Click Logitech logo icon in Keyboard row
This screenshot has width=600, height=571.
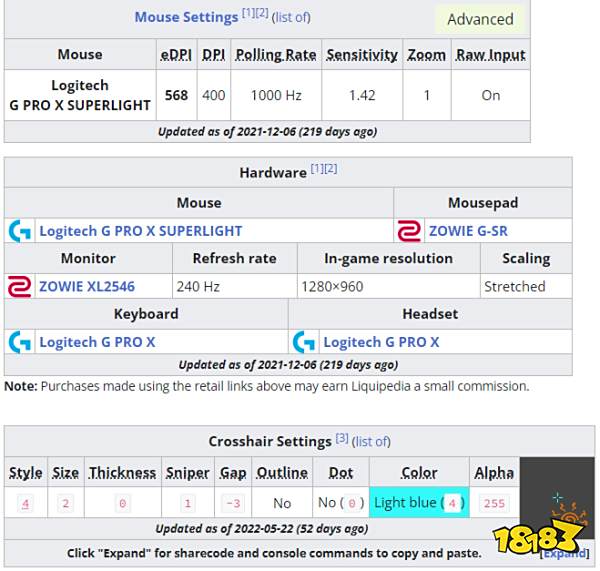tap(19, 342)
